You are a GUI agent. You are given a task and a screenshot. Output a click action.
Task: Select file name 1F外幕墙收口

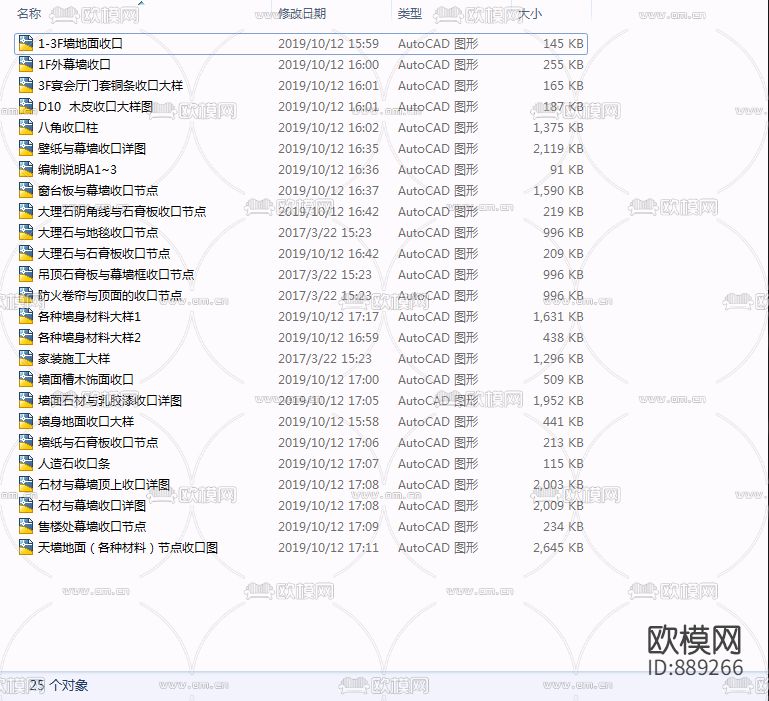click(74, 65)
